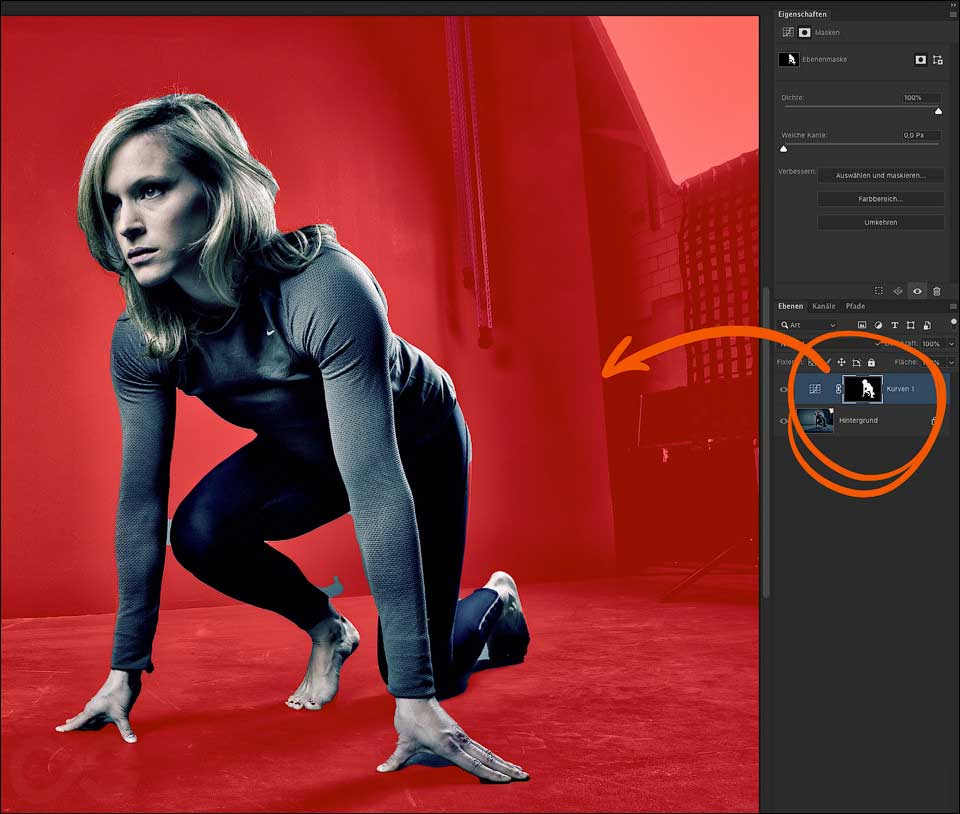
Task: Select the Hintergrund layer thumbnail
Action: (815, 420)
